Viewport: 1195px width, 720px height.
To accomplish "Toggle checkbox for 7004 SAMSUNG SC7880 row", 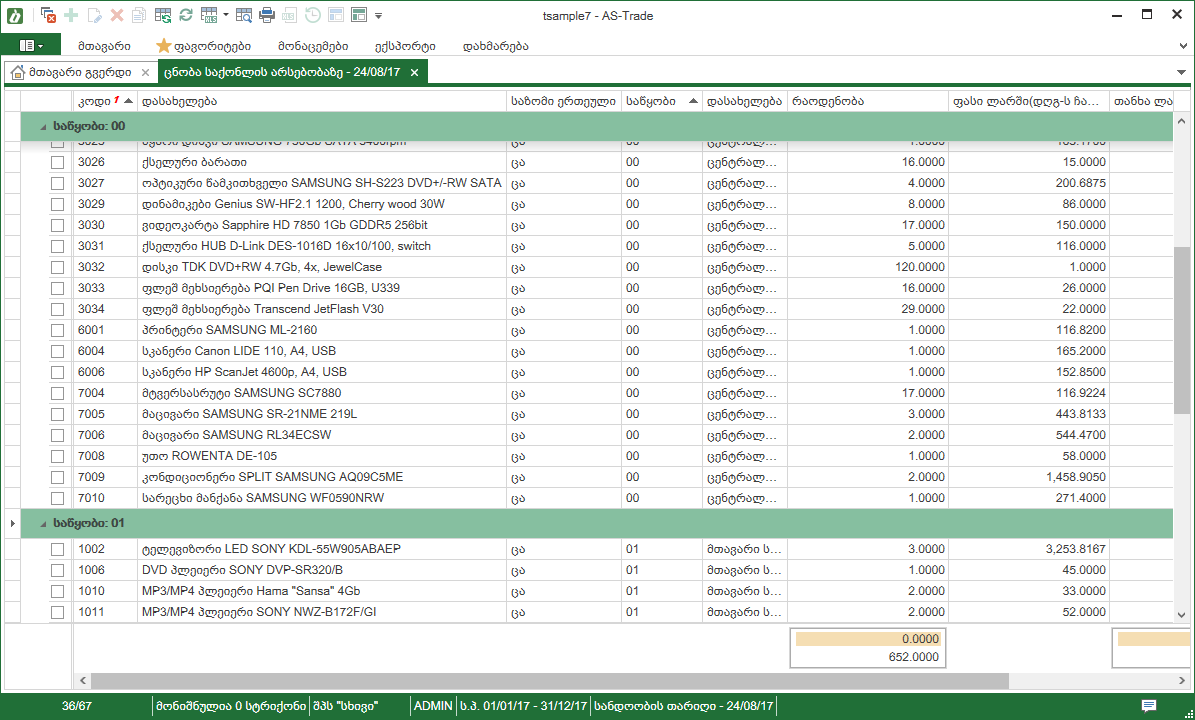I will 57,393.
